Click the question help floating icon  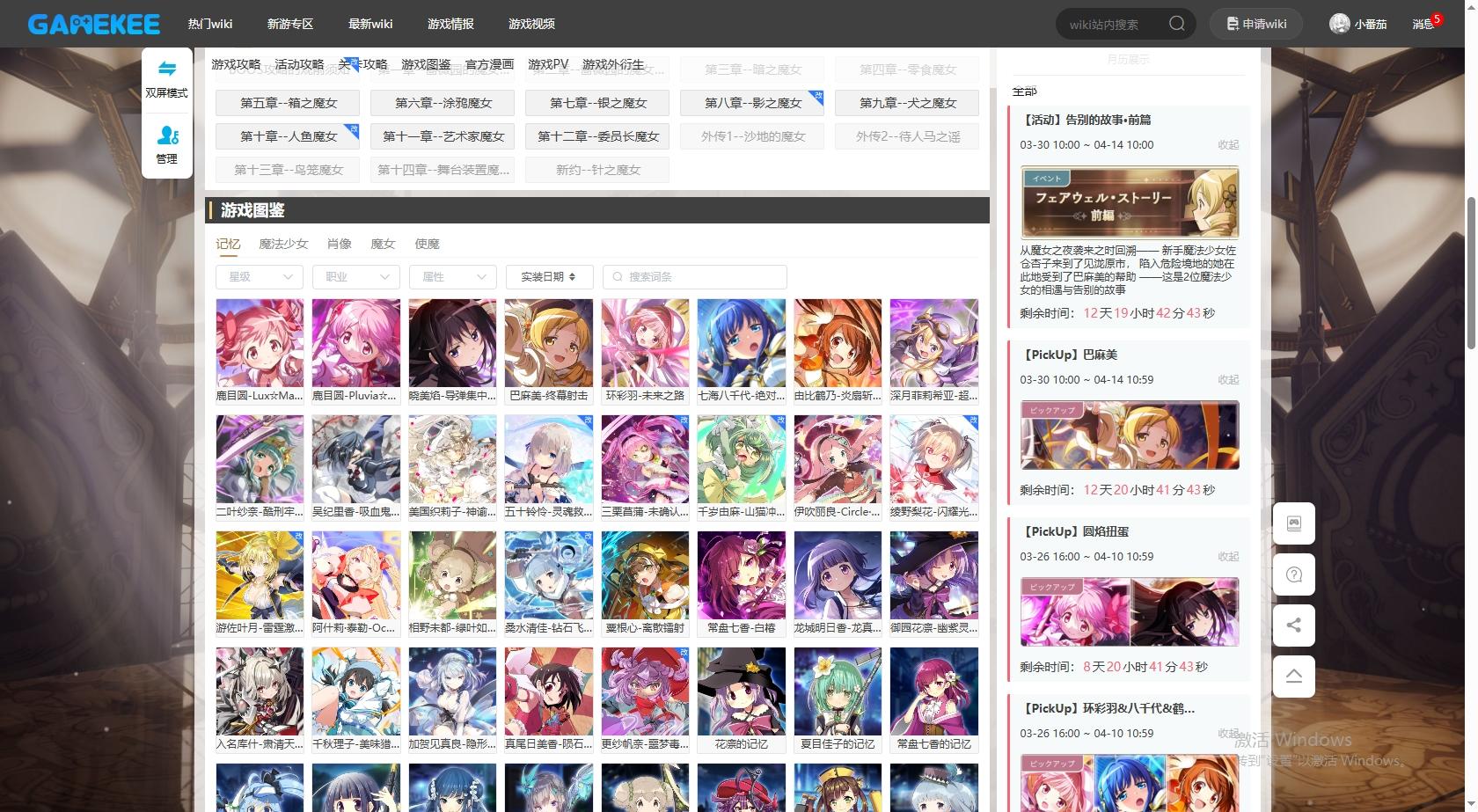click(x=1294, y=574)
